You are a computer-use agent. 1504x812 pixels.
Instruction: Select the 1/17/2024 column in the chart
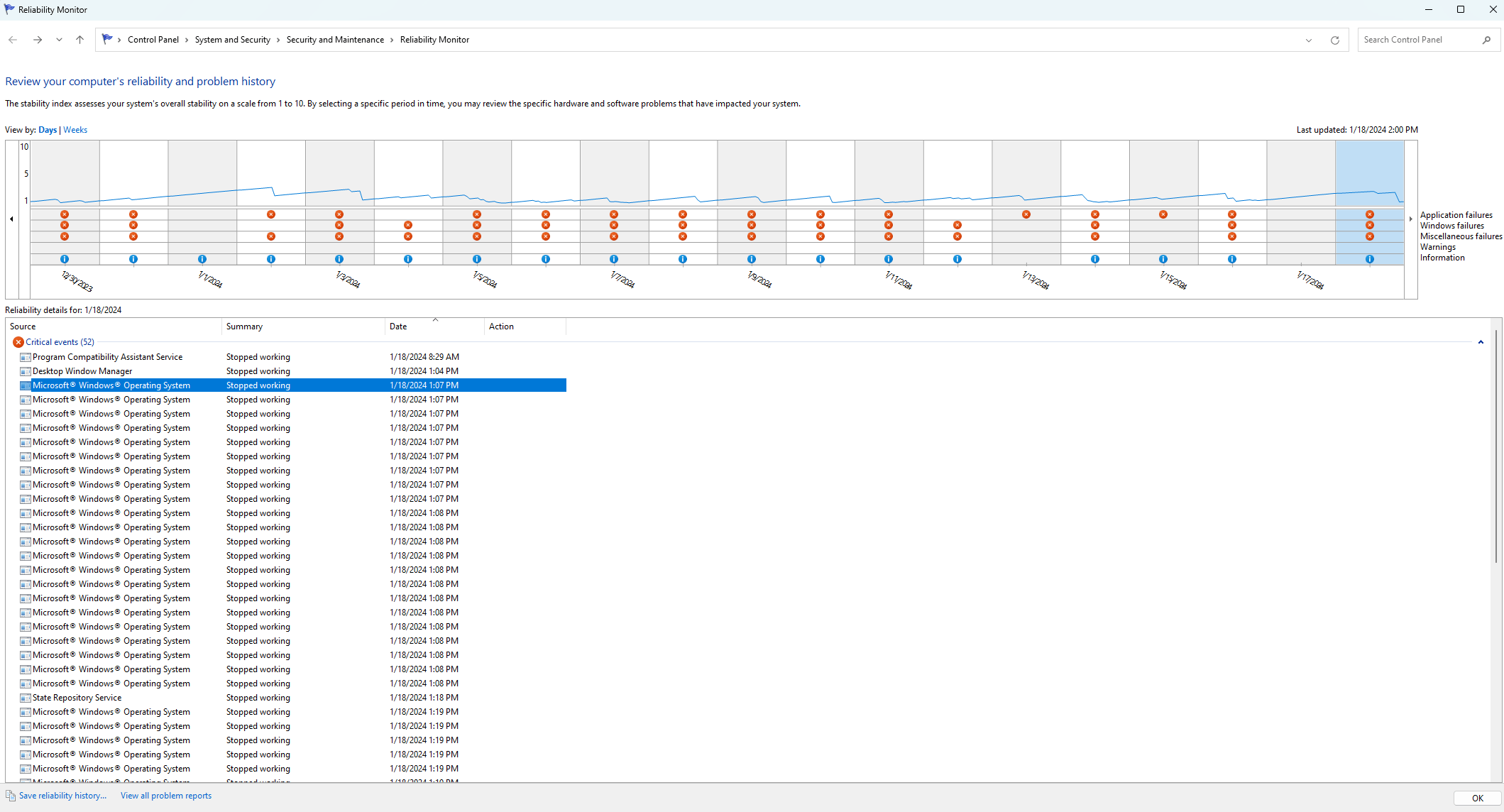pyautogui.click(x=1301, y=202)
